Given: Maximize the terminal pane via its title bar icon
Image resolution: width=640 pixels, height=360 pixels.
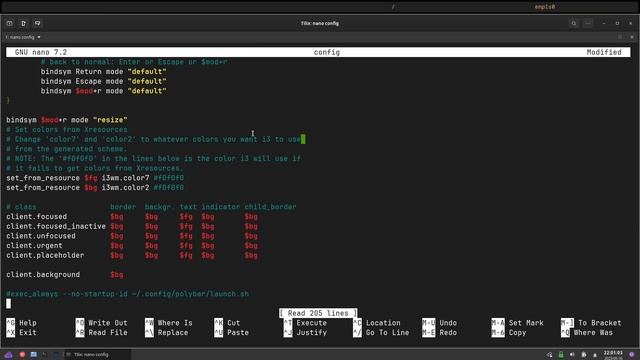Looking at the screenshot, I should coord(620,37).
